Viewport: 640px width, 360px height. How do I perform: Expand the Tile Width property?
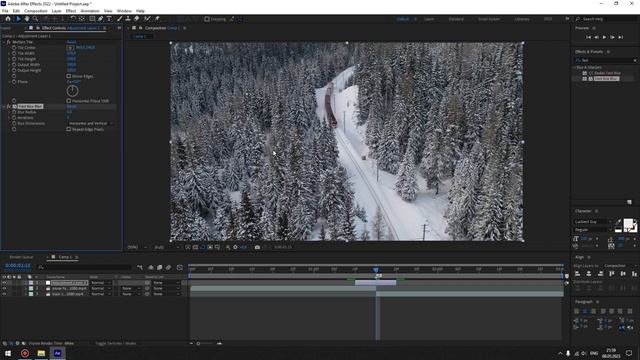[10, 53]
